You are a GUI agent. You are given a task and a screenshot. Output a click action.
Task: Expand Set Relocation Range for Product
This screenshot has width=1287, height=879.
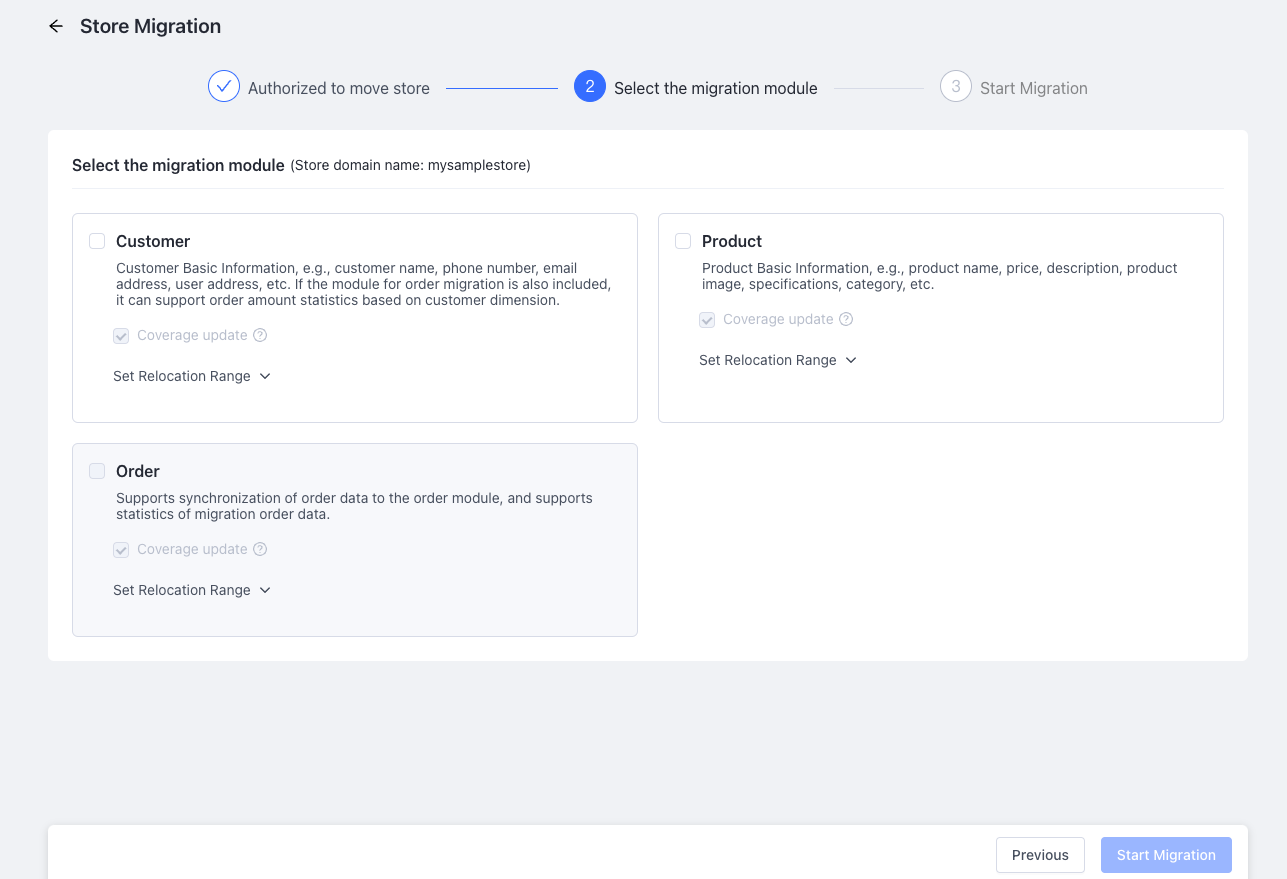point(778,360)
